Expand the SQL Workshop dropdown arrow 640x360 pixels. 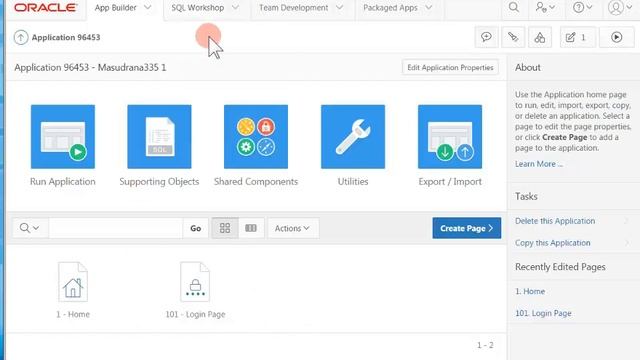pyautogui.click(x=235, y=8)
